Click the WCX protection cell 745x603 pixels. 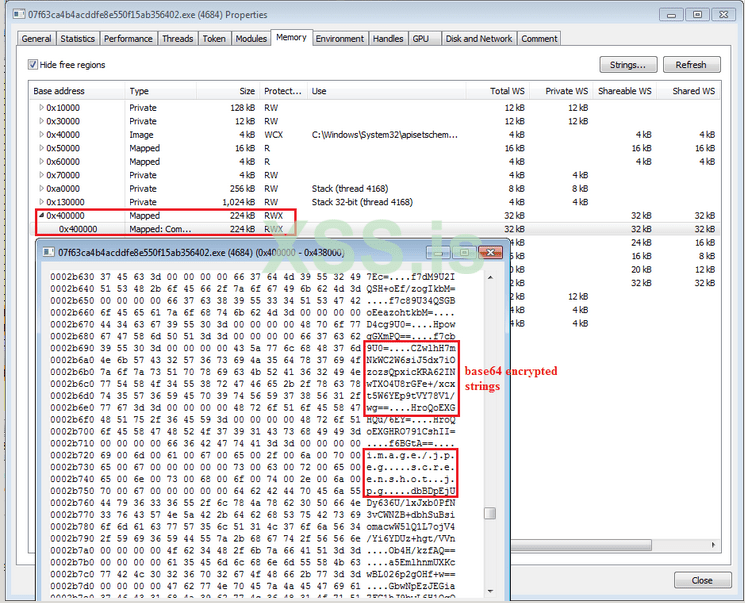point(273,134)
